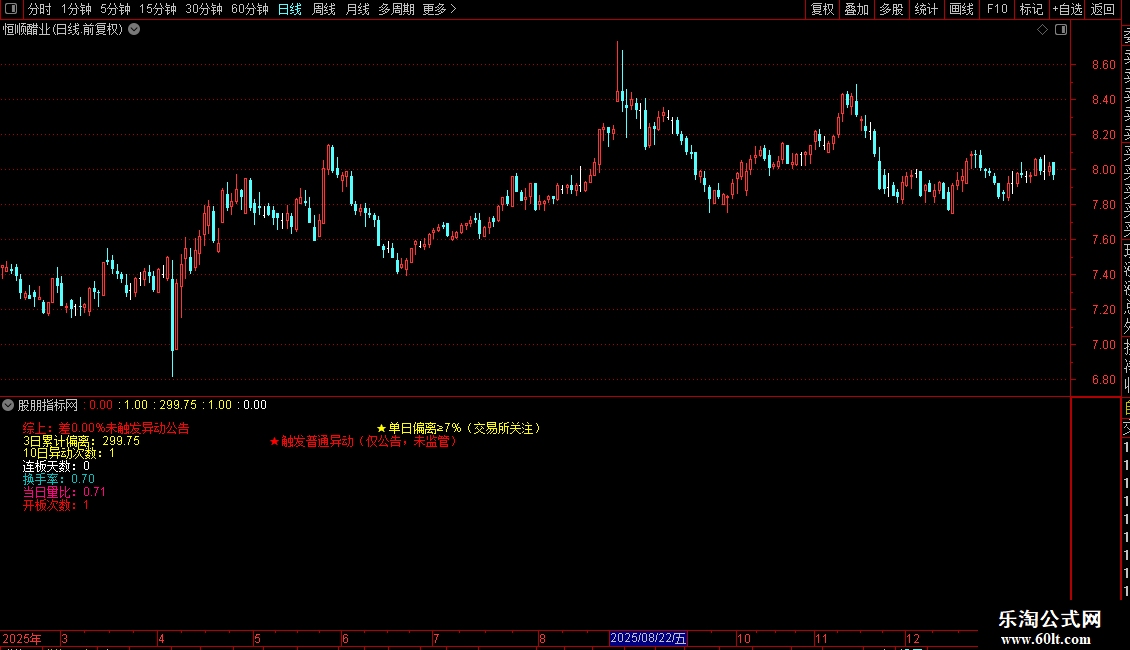Click the 8.40 price axis label

1103,99
